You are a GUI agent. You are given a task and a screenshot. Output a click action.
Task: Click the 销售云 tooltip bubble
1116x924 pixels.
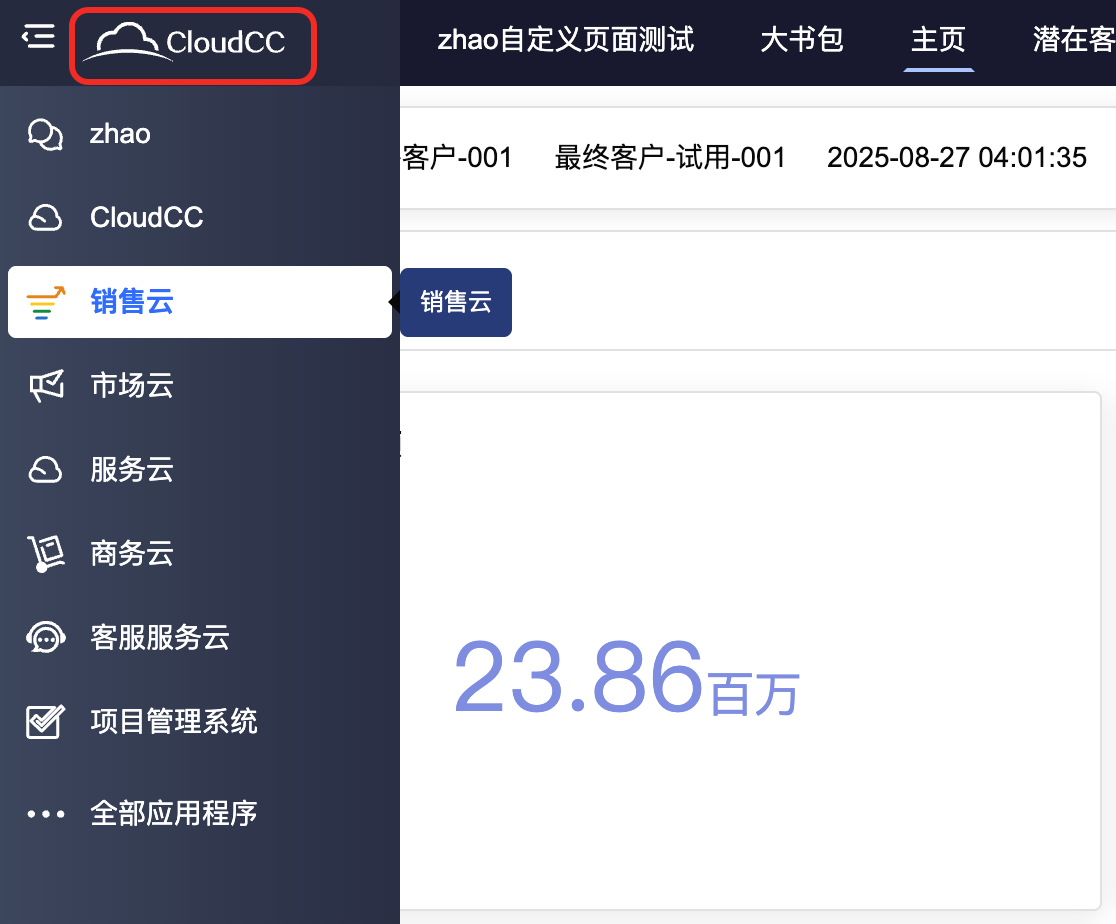[456, 302]
